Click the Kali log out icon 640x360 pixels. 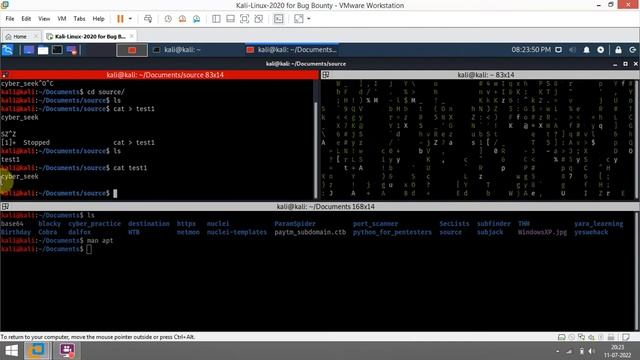click(x=633, y=50)
